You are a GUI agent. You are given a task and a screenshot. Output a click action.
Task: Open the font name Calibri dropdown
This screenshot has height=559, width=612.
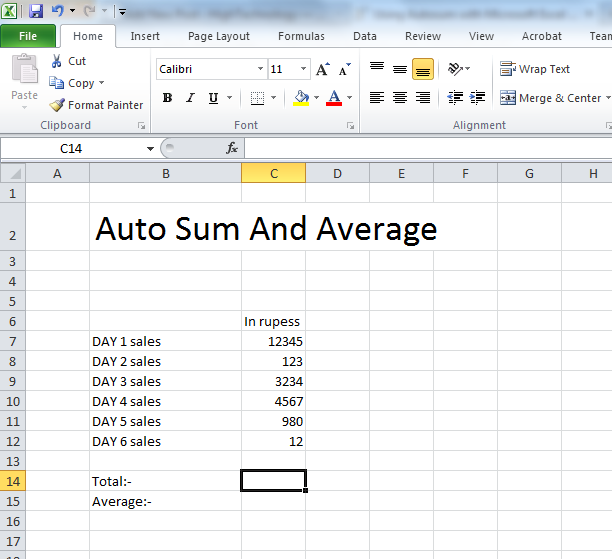(260, 69)
